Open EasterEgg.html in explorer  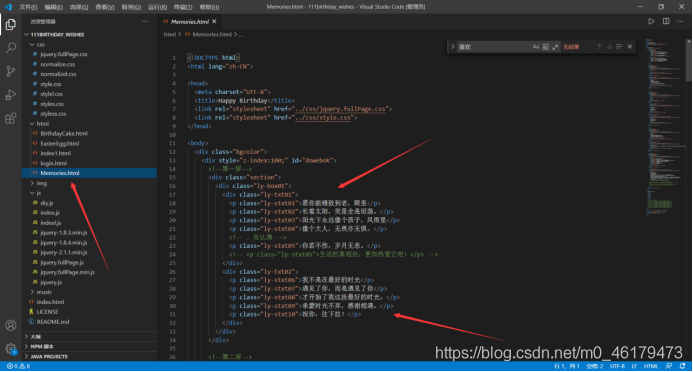click(x=60, y=144)
